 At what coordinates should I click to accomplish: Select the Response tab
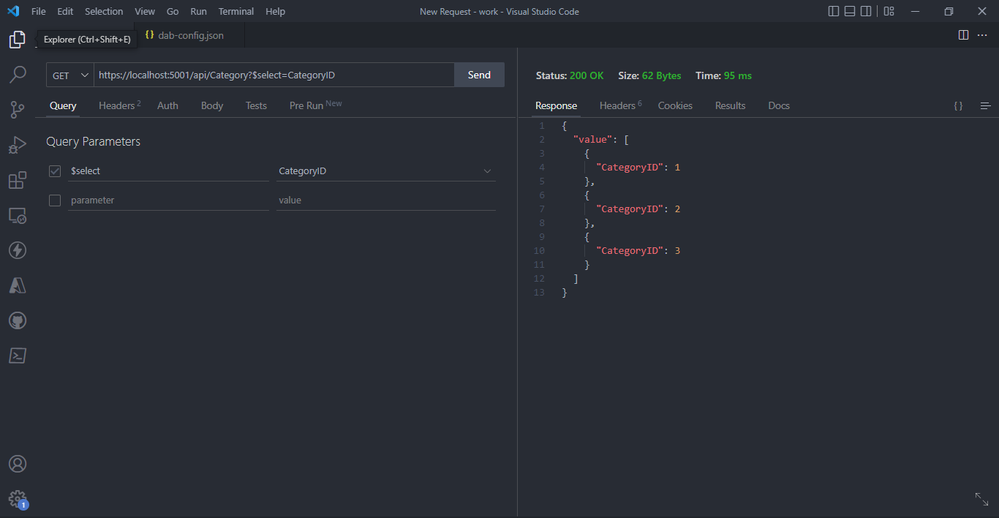click(x=556, y=106)
